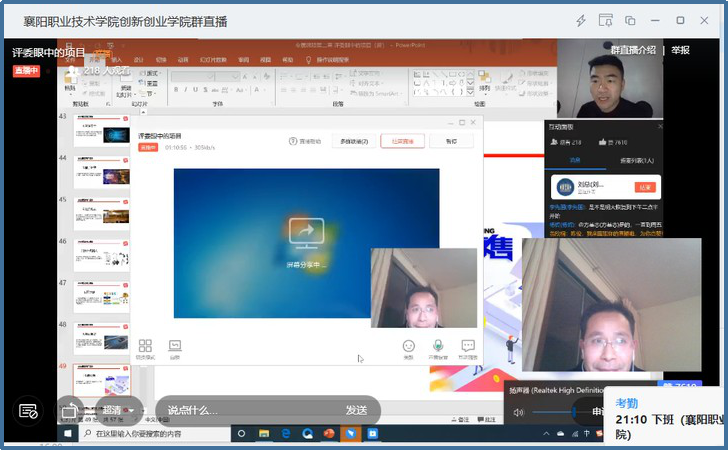
Task: Select slide 44 thumbnail in PowerPoint
Action: [102, 172]
